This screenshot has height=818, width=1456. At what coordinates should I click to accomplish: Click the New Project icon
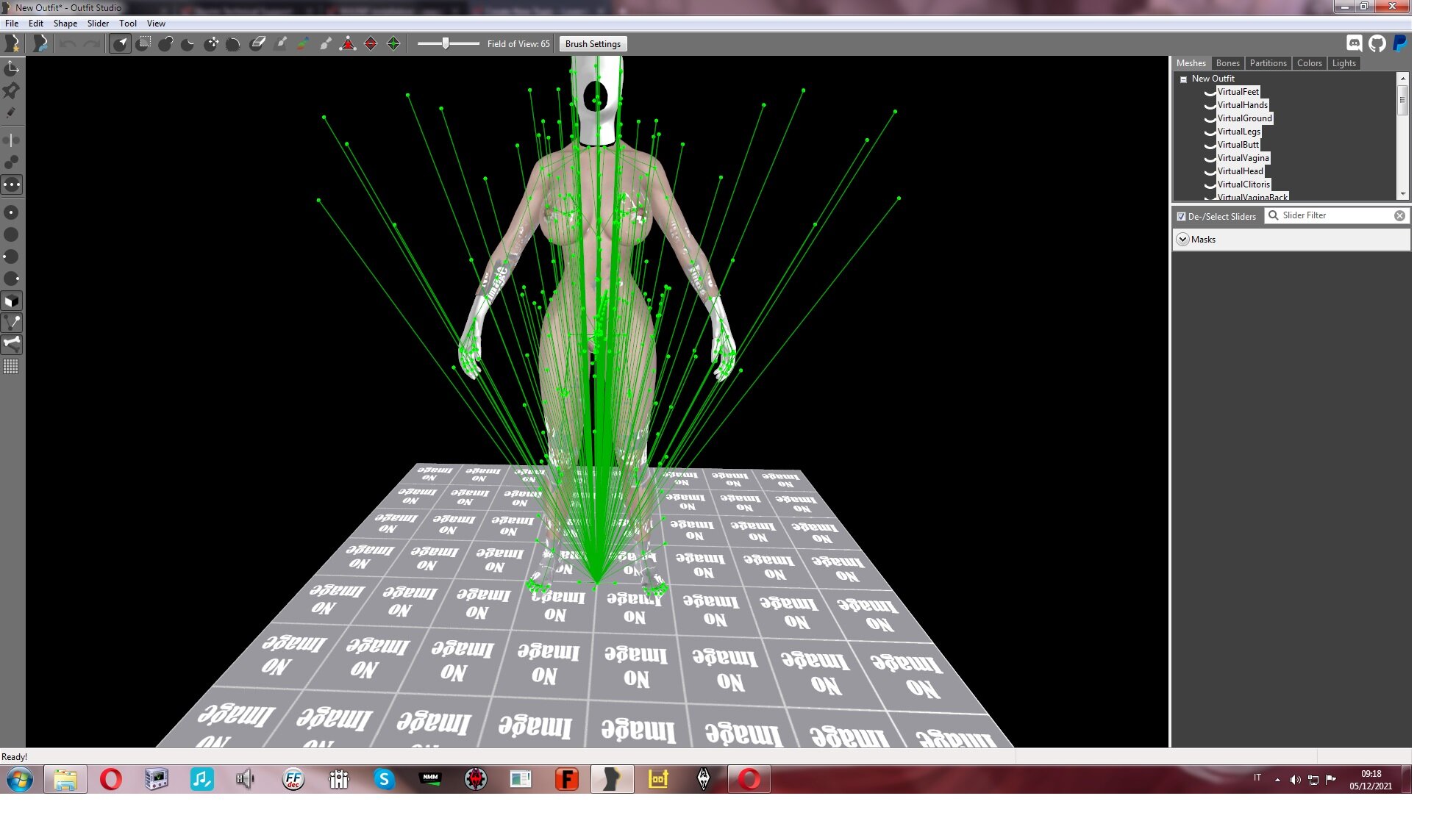tap(12, 43)
